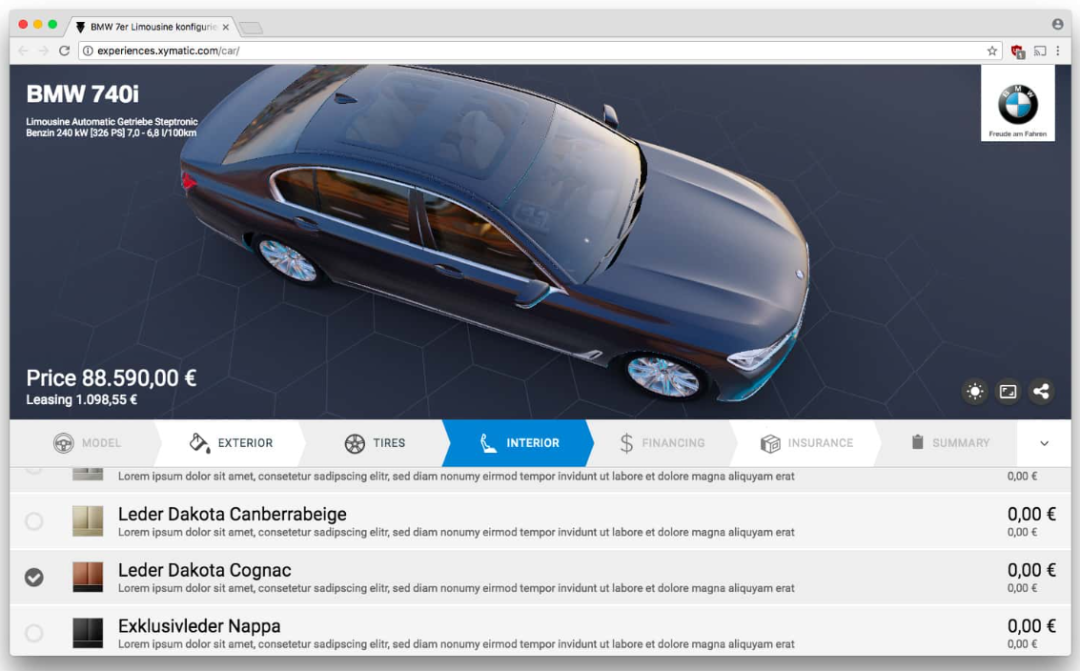The height and width of the screenshot is (671, 1080).
Task: Open the red shield extension icon
Action: click(1017, 51)
